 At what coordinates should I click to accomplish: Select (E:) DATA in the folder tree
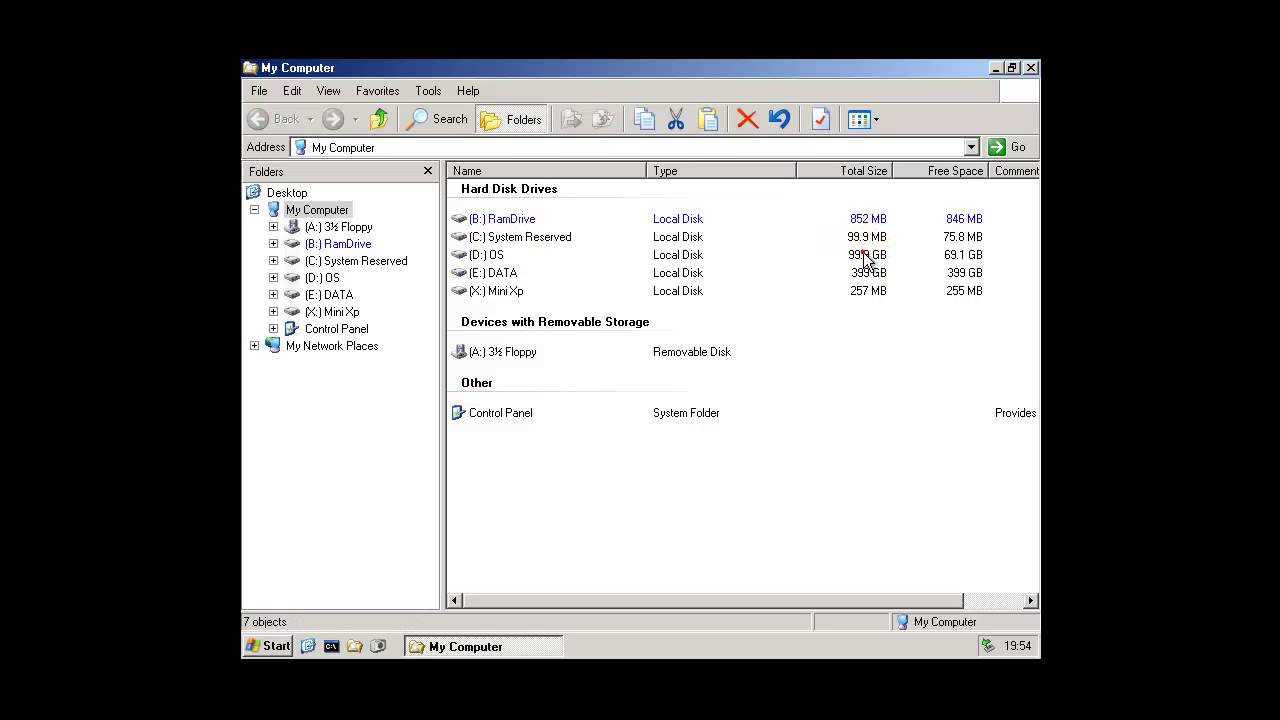click(x=328, y=295)
